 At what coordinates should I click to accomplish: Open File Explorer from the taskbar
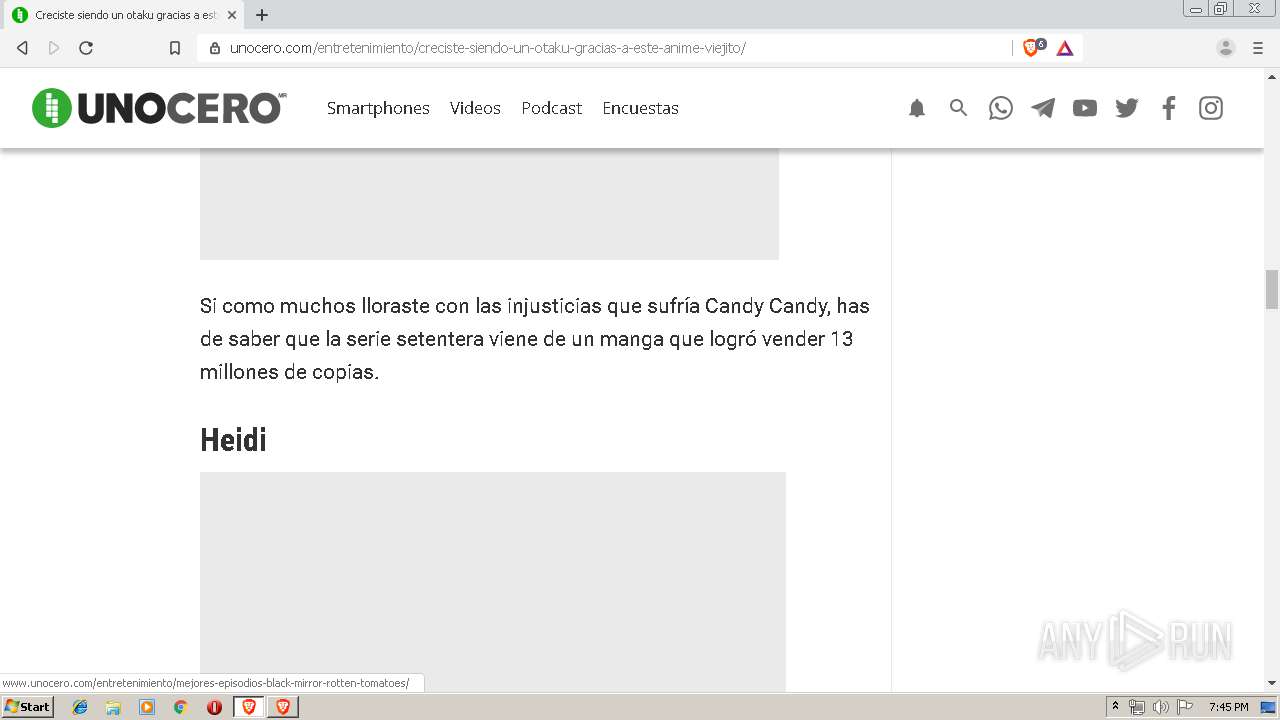click(x=113, y=707)
